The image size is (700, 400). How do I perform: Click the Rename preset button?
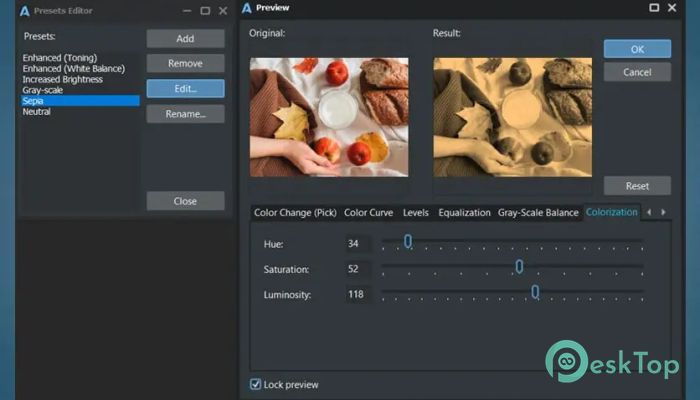[x=185, y=114]
